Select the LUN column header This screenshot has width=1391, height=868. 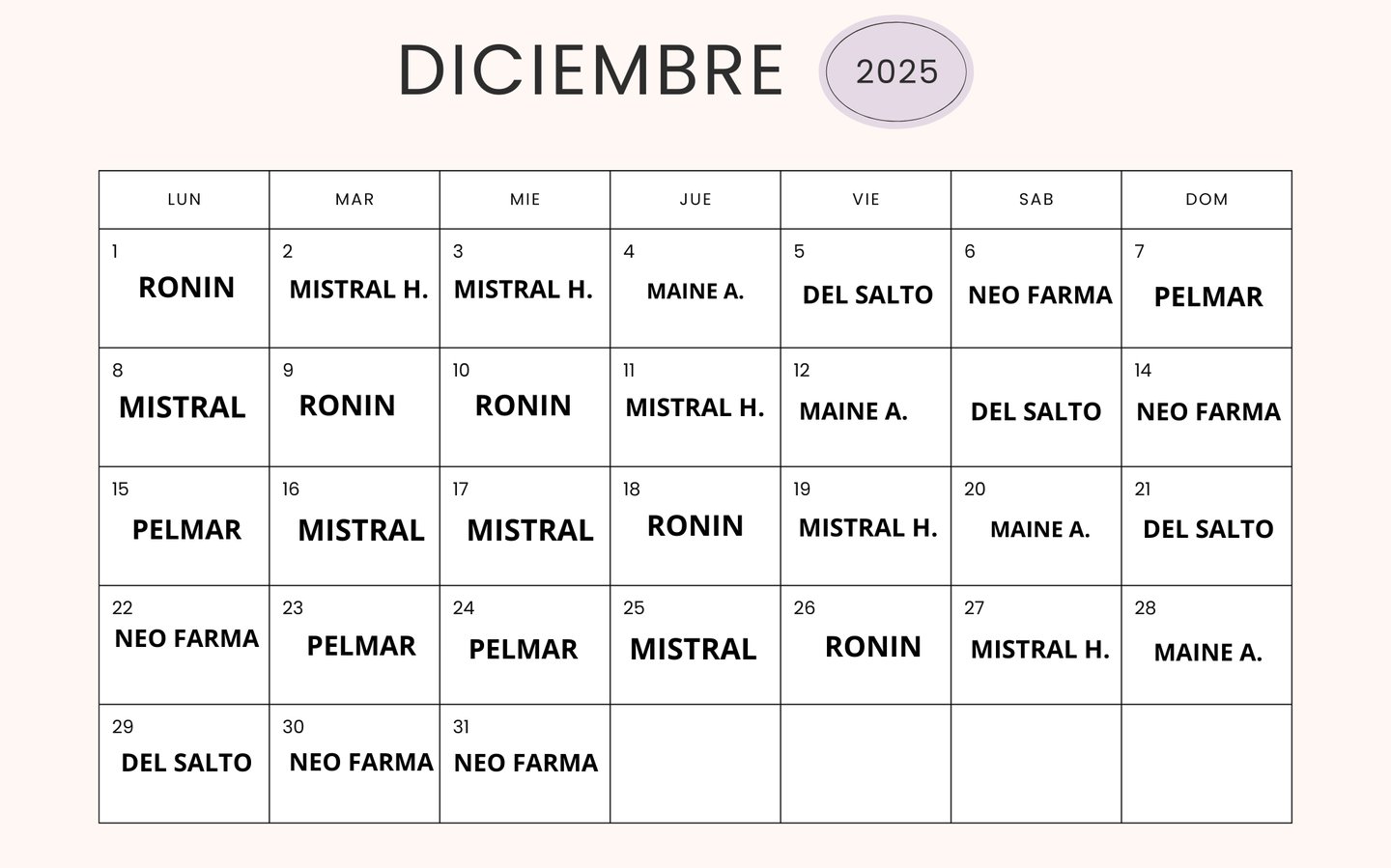[185, 200]
